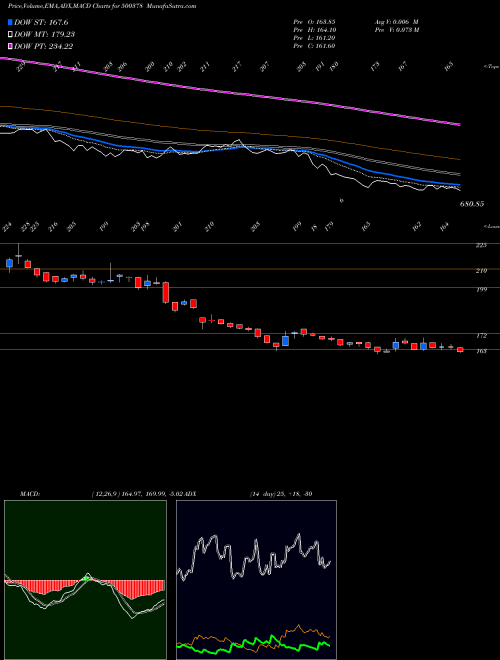Click the 'Pre C: 161.69' value

click(314, 45)
